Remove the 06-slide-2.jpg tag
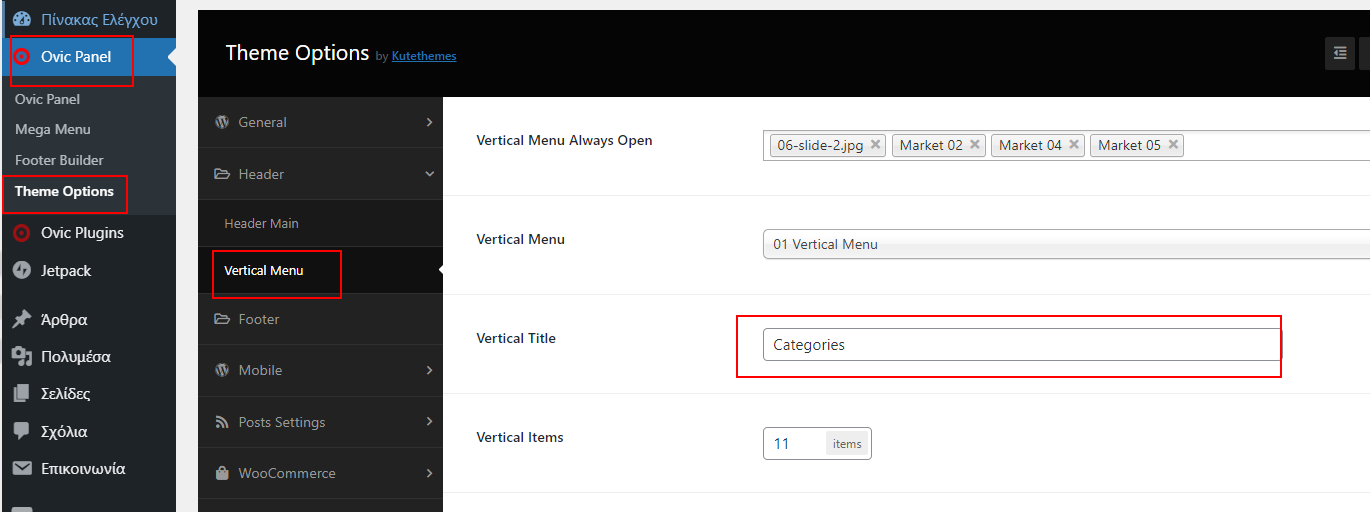1370x512 pixels. pos(875,145)
